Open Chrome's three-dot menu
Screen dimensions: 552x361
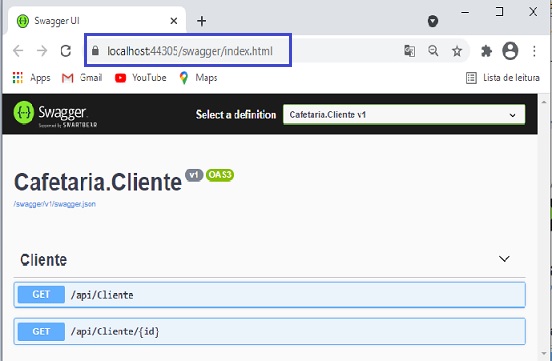click(534, 51)
